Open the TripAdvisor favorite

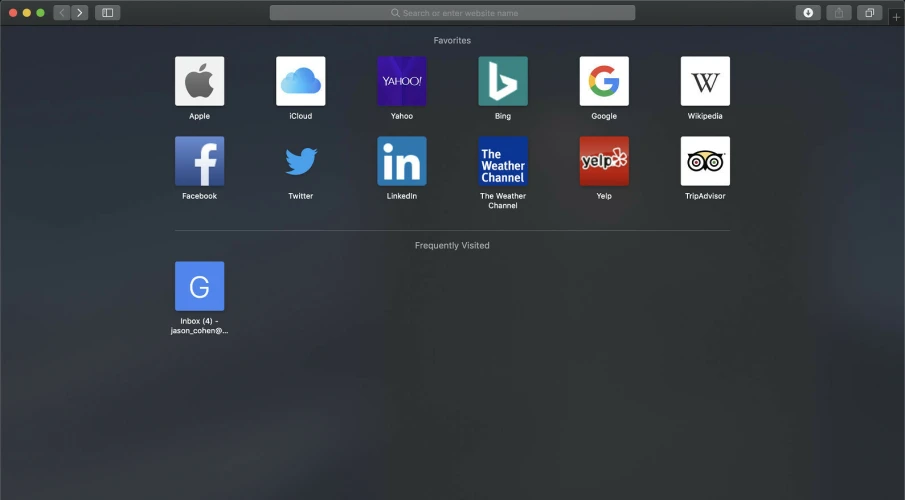705,161
